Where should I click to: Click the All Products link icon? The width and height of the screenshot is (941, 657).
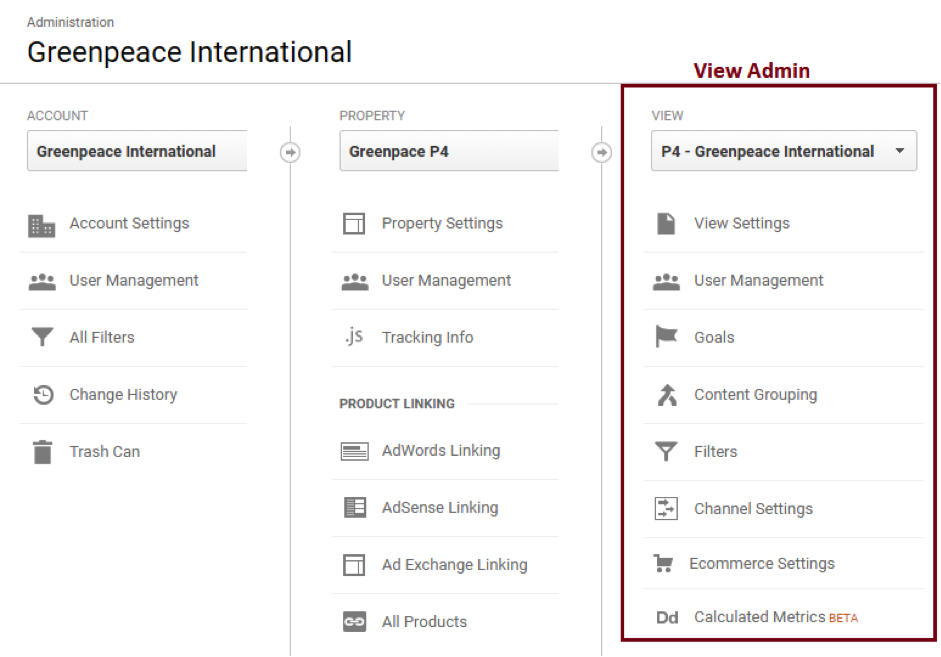tap(354, 622)
